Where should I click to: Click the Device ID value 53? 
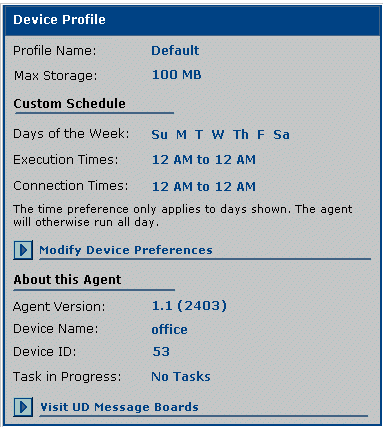click(x=161, y=352)
